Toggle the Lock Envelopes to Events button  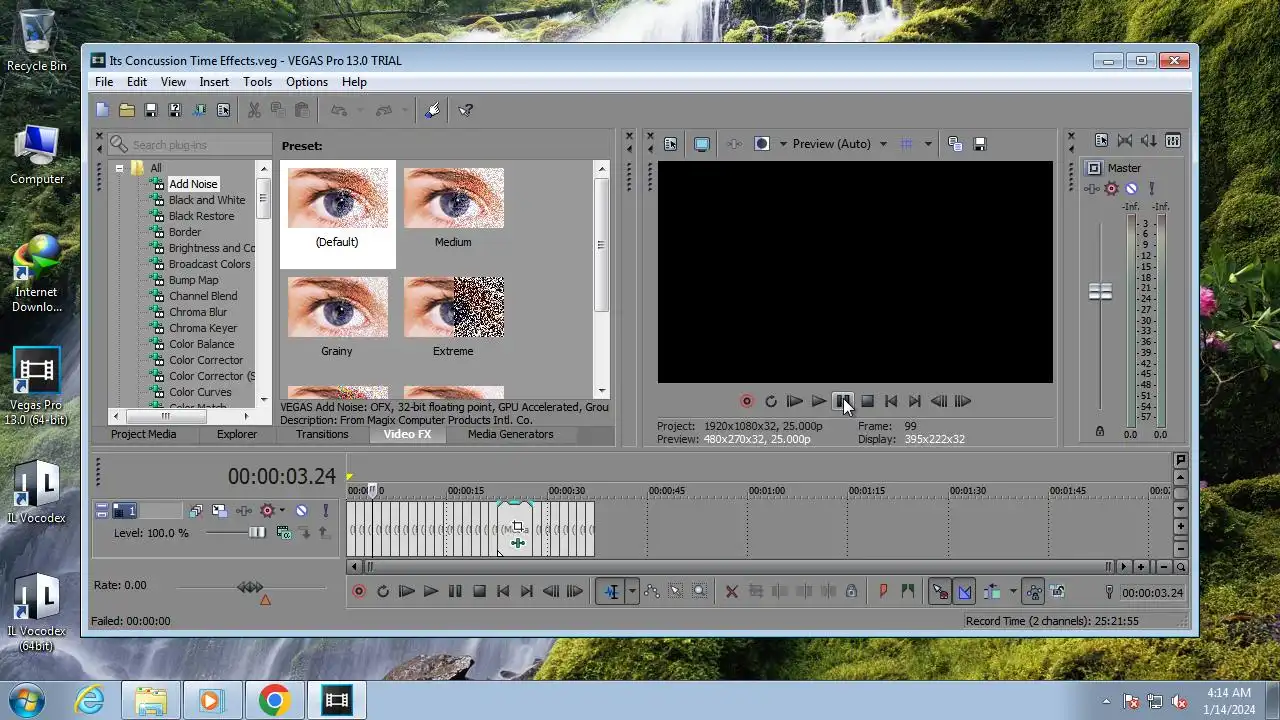tap(1034, 592)
